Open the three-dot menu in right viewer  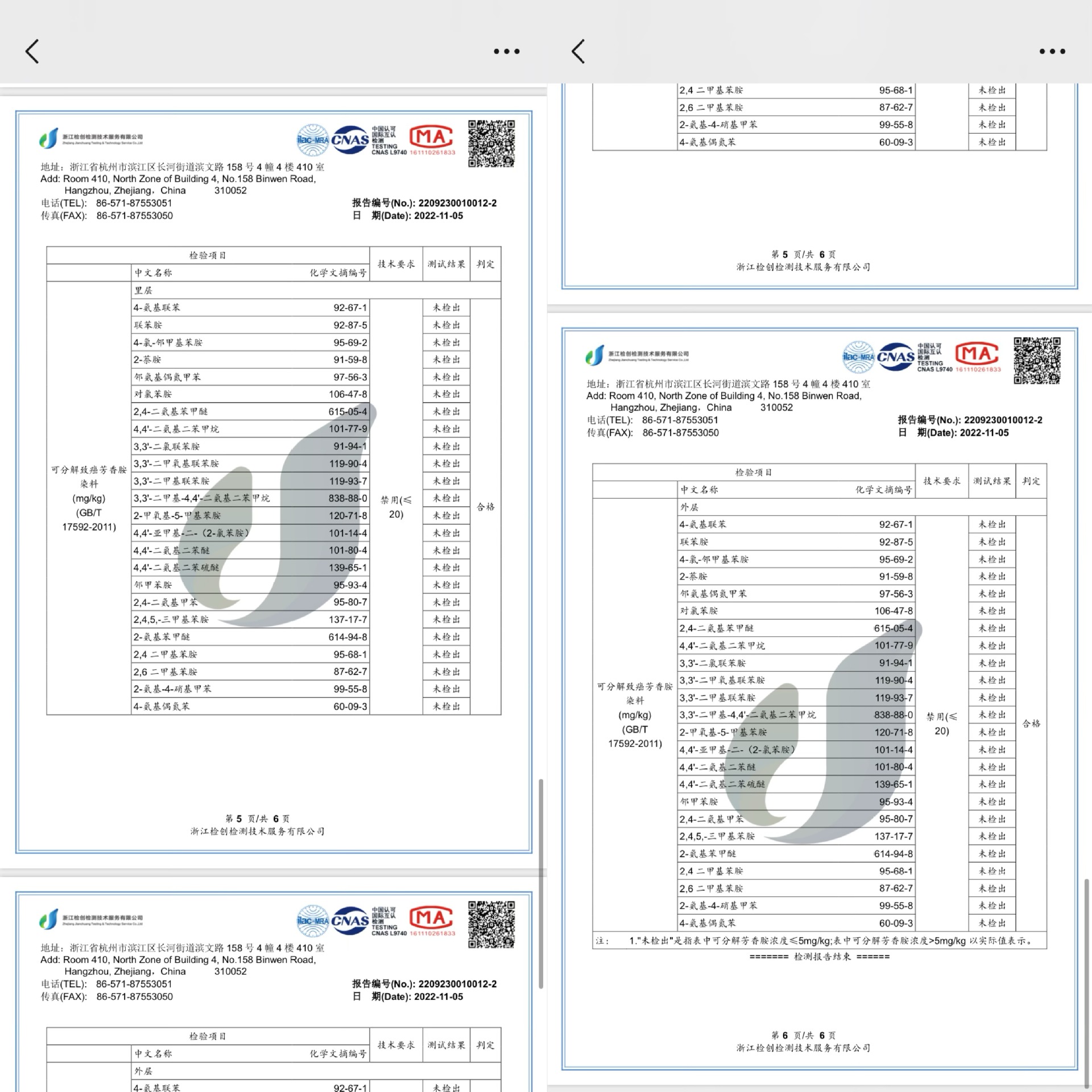[x=1052, y=51]
